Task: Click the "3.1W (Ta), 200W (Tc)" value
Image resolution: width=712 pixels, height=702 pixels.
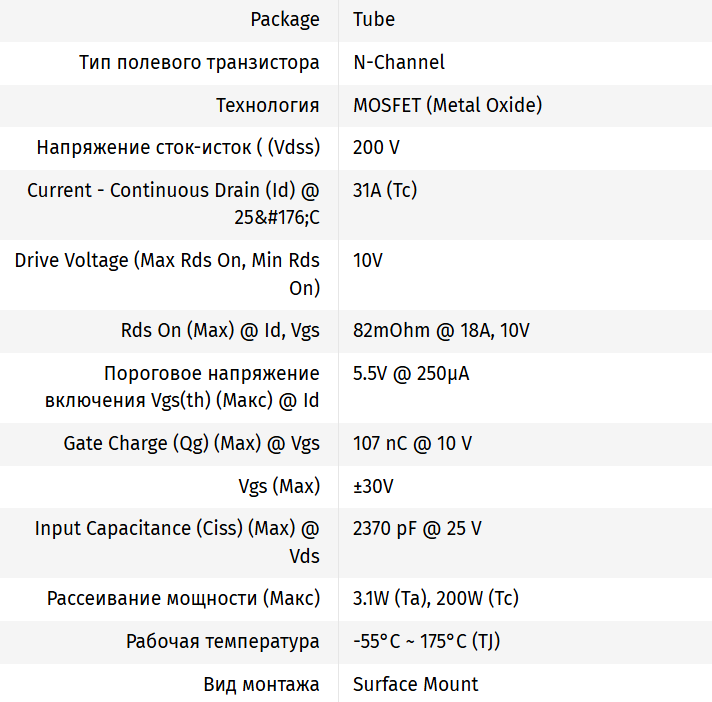Action: tap(436, 599)
